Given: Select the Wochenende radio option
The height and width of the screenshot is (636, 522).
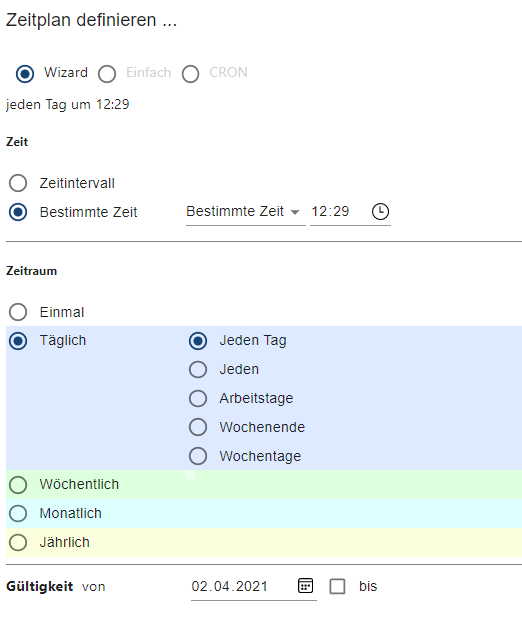Looking at the screenshot, I should [198, 427].
